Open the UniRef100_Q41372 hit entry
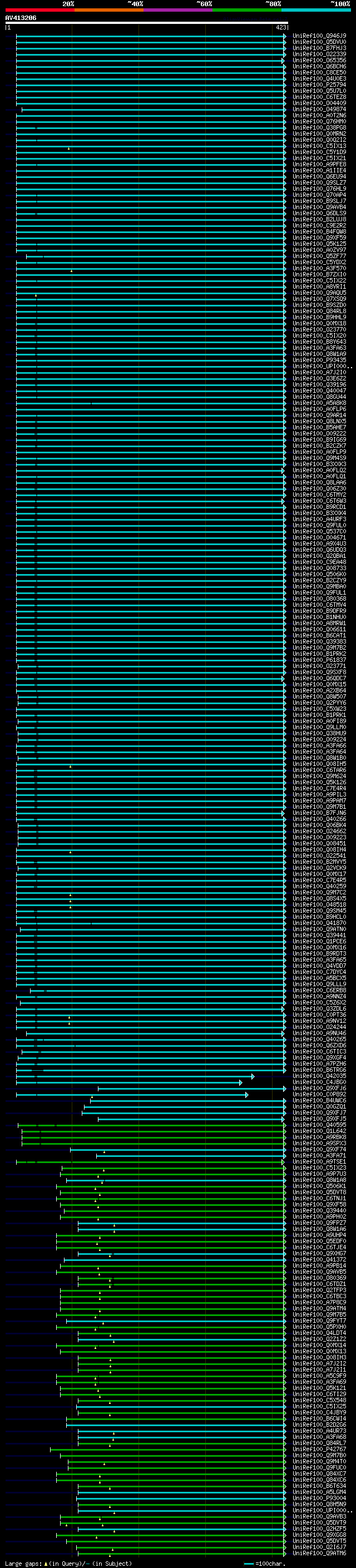The height and width of the screenshot is (1568, 356). (319, 1260)
